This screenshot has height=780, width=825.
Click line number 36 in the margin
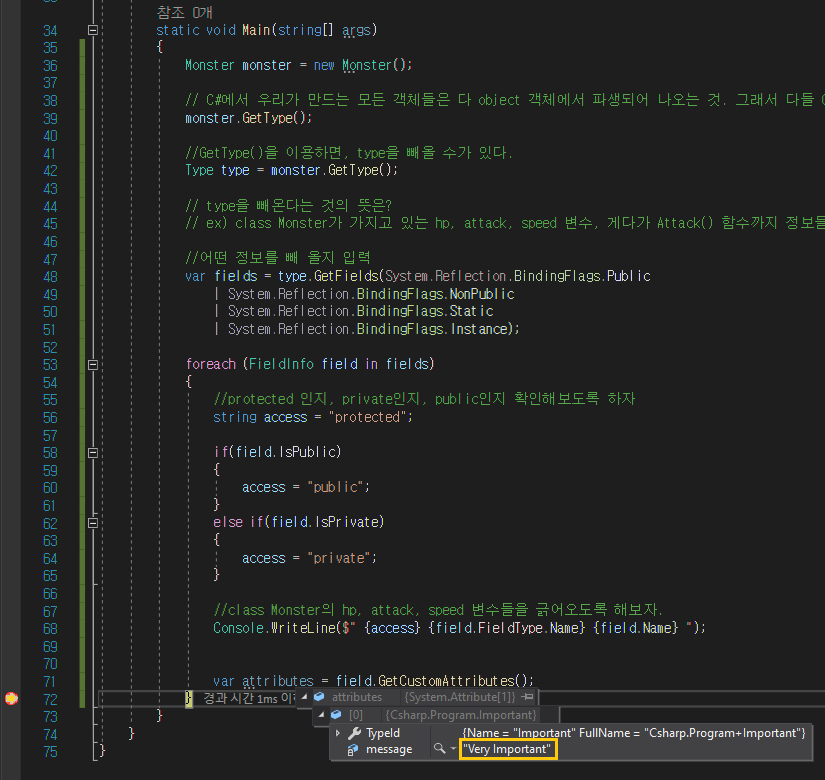point(50,66)
